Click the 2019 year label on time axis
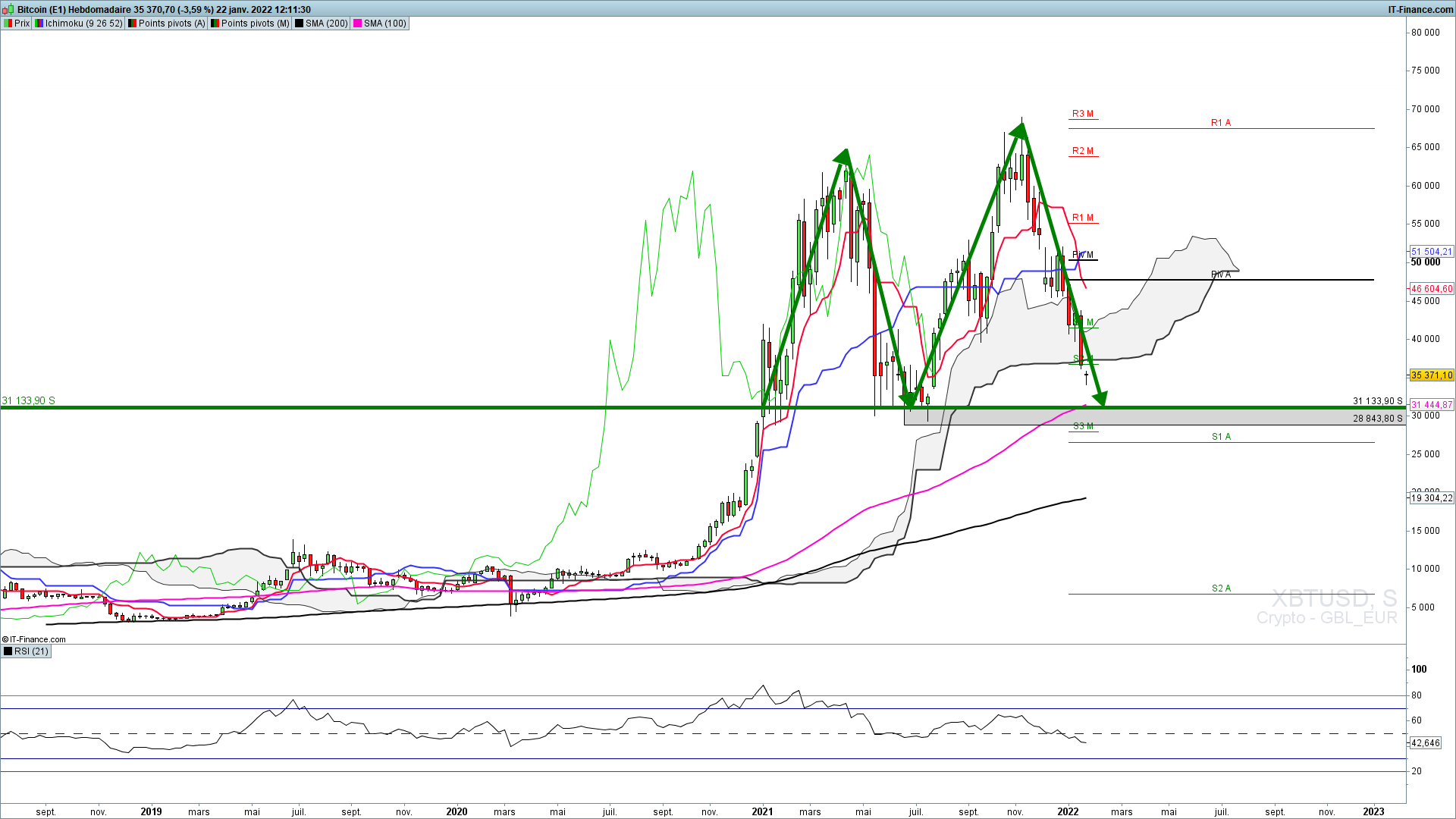This screenshot has height=819, width=1456. 151,811
